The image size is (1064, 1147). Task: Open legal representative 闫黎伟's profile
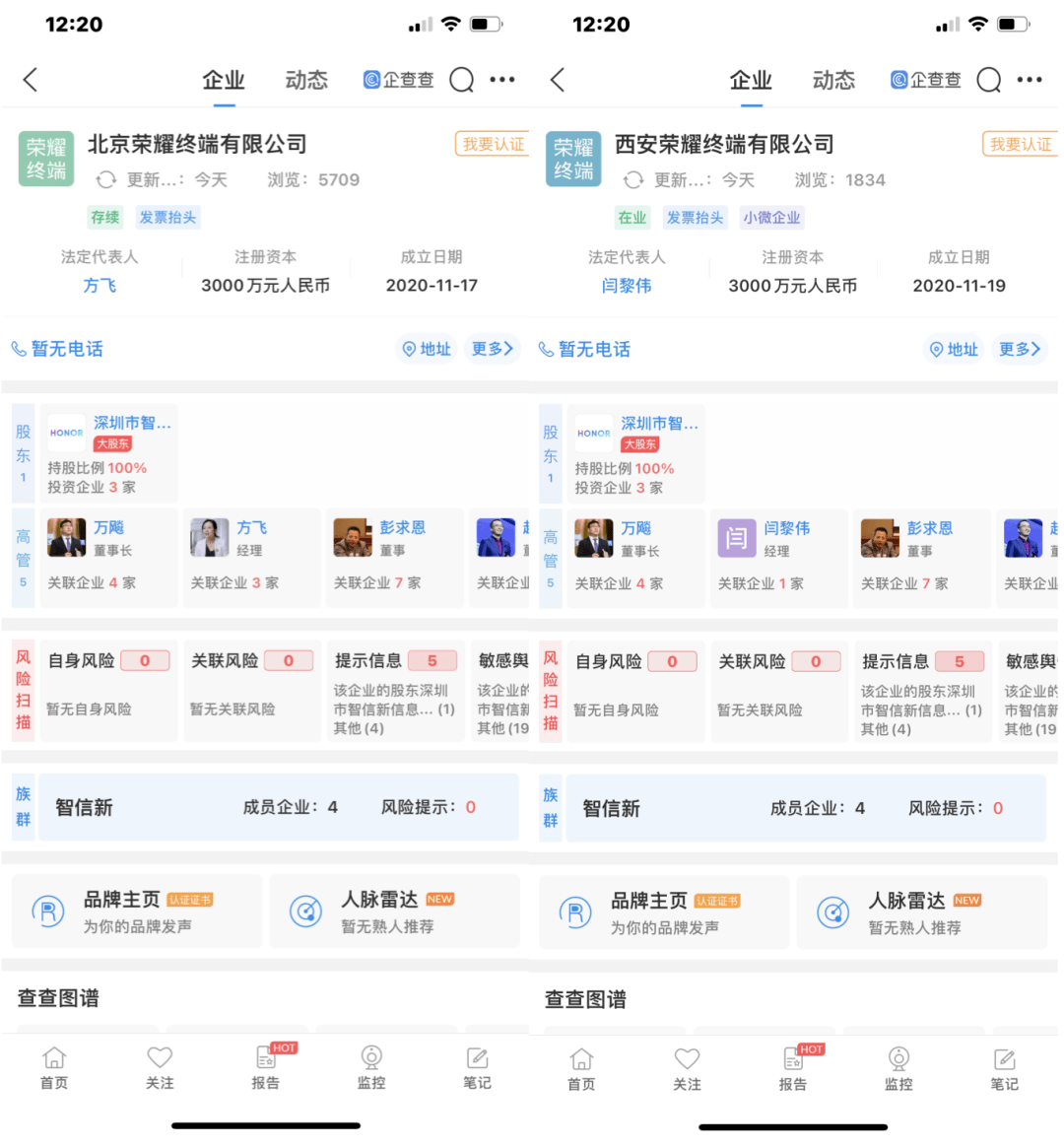coord(627,286)
